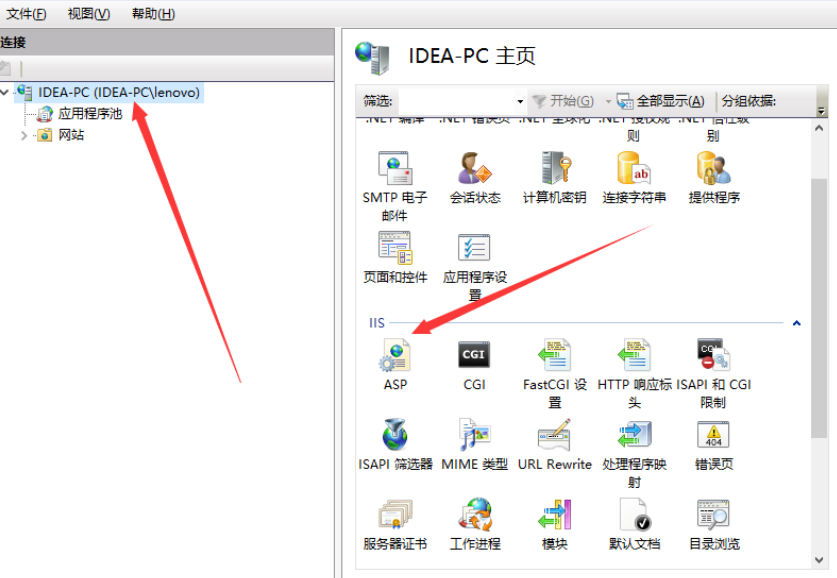Click 全部显示(A) button
The image size is (837, 578).
coord(660,101)
